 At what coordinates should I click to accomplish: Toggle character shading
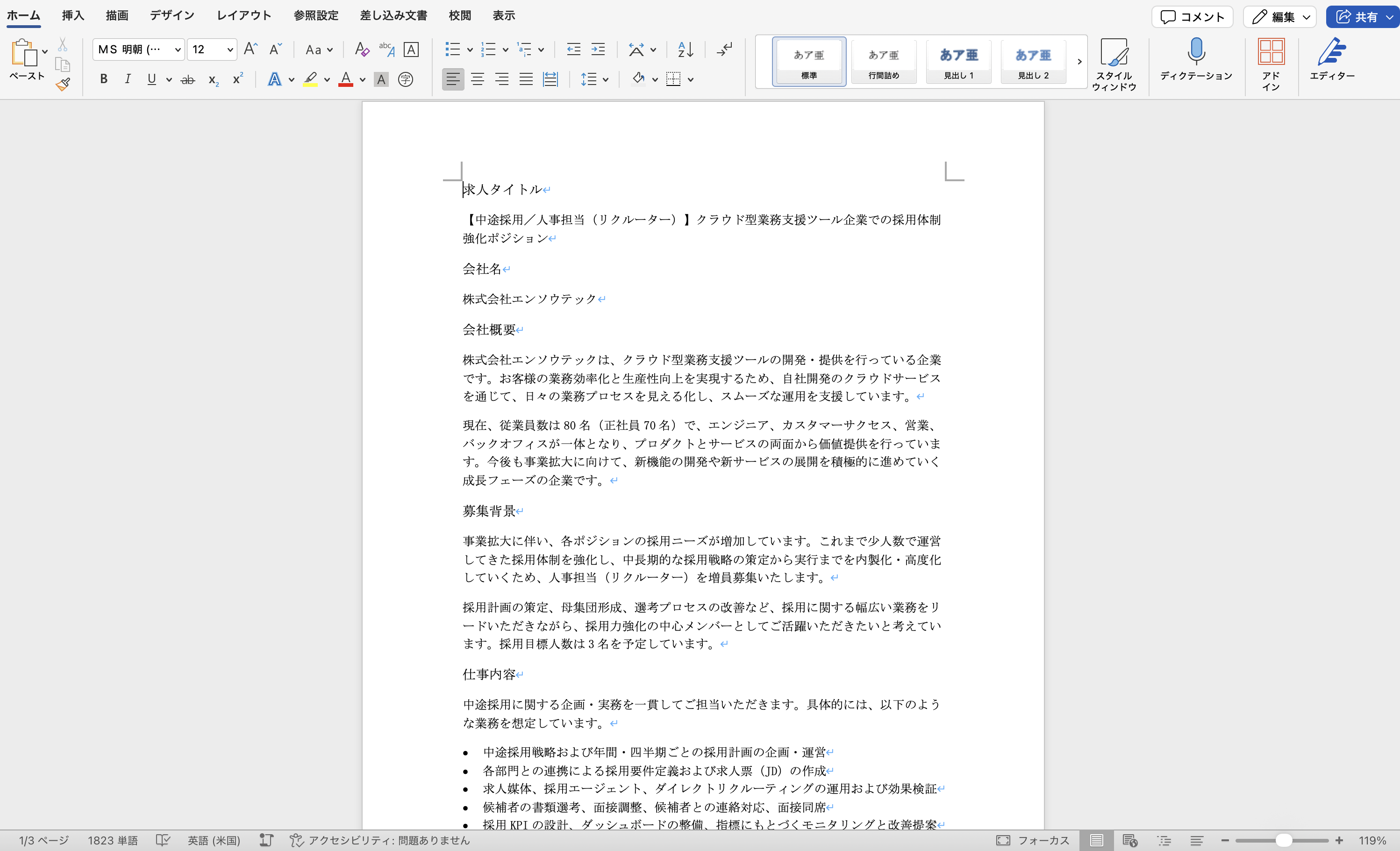coord(381,79)
